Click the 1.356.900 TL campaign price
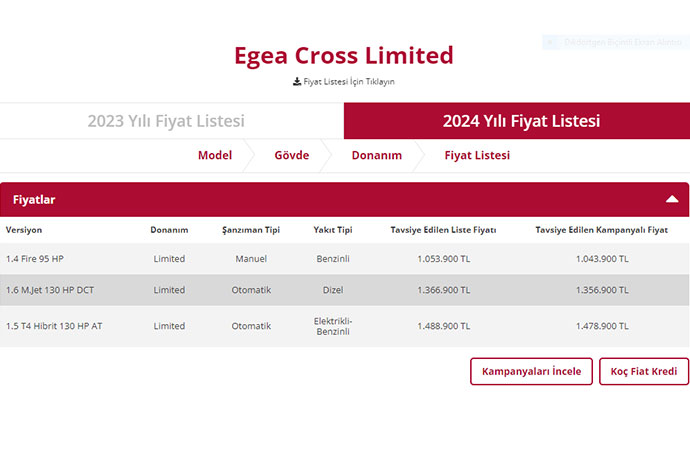The width and height of the screenshot is (690, 450). coord(602,290)
